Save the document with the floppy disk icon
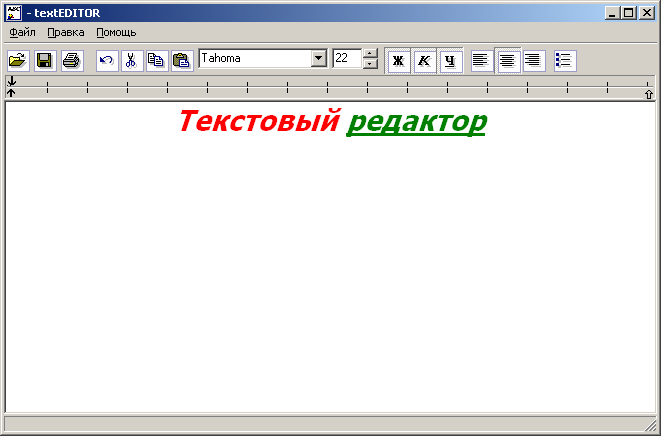 45,61
